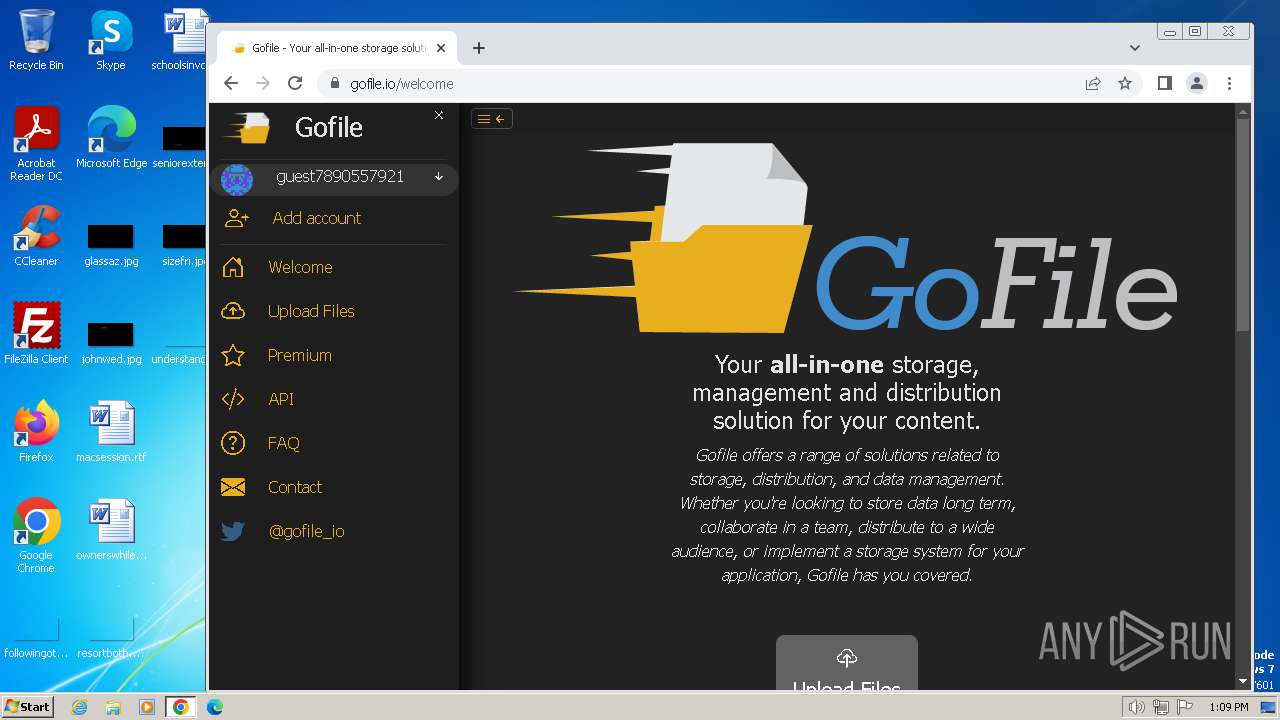The height and width of the screenshot is (720, 1280).
Task: Open the Chrome profile avatar icon
Action: 1197,84
